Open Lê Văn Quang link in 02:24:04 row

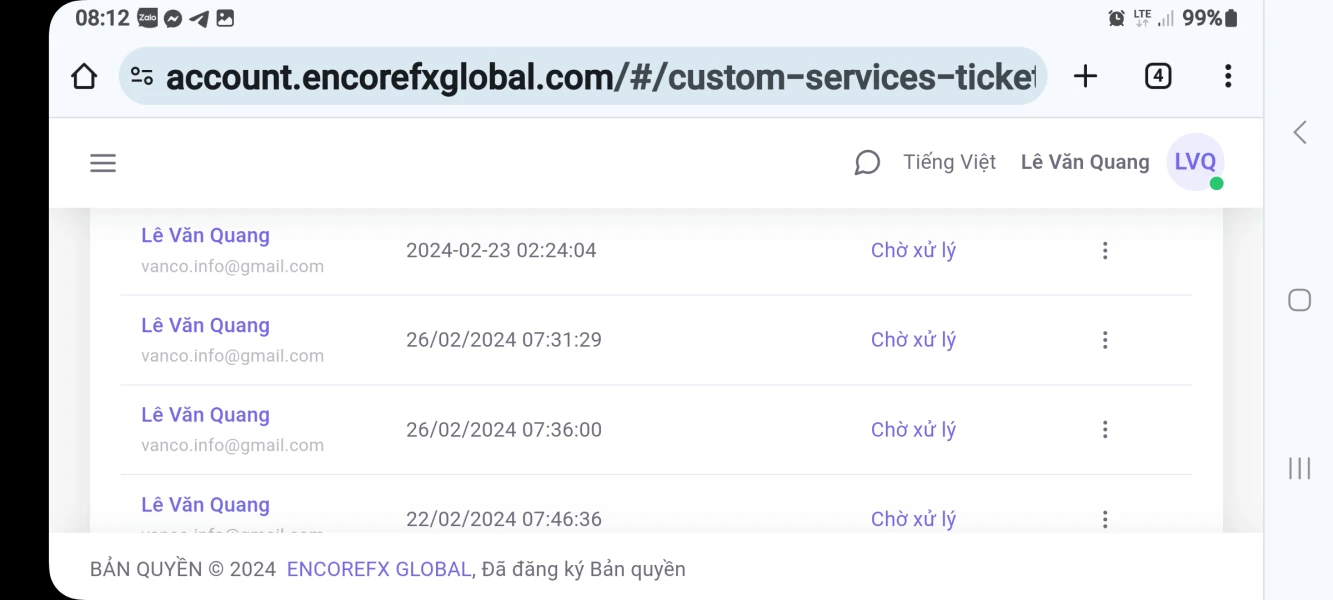[205, 236]
